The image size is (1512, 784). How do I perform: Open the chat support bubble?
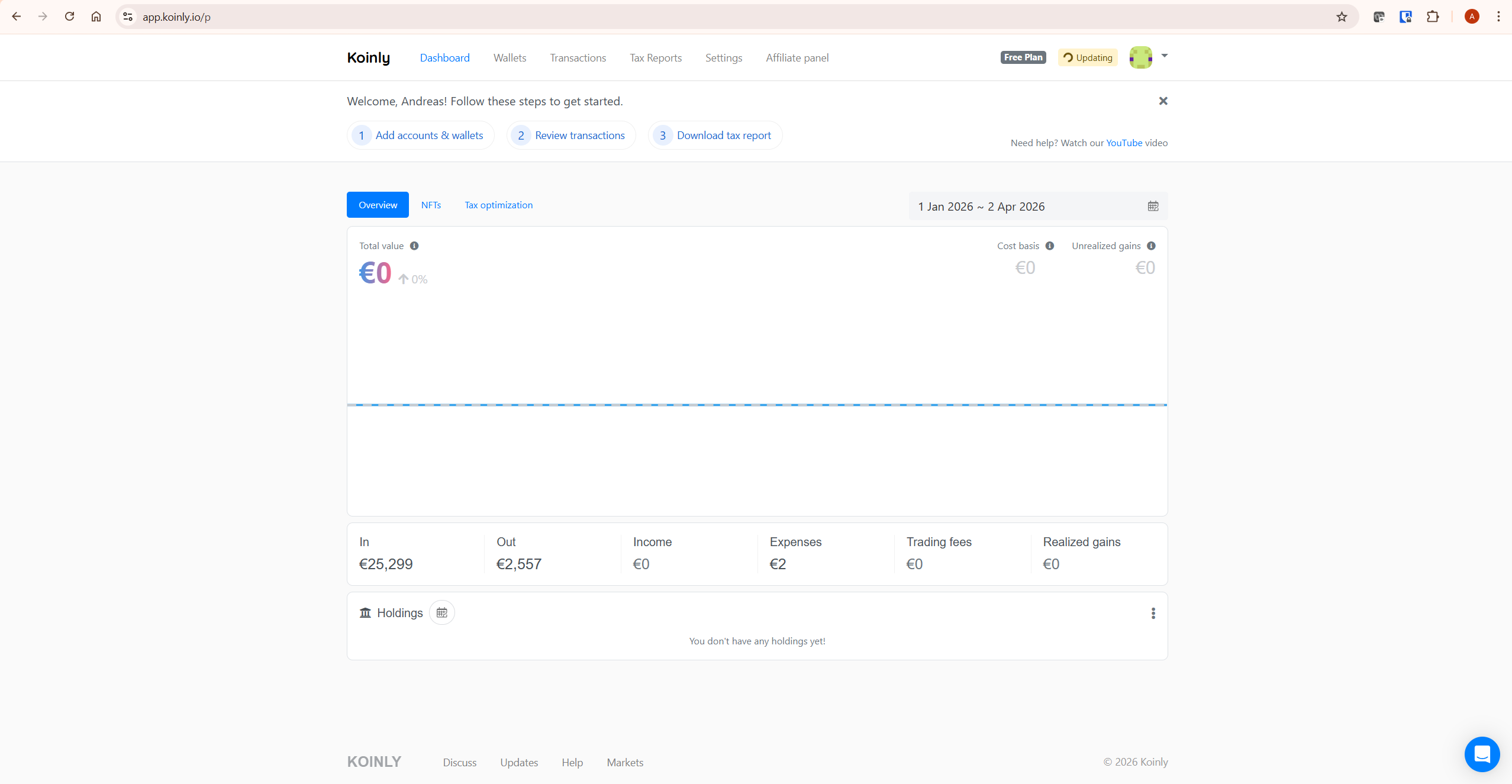click(1481, 754)
